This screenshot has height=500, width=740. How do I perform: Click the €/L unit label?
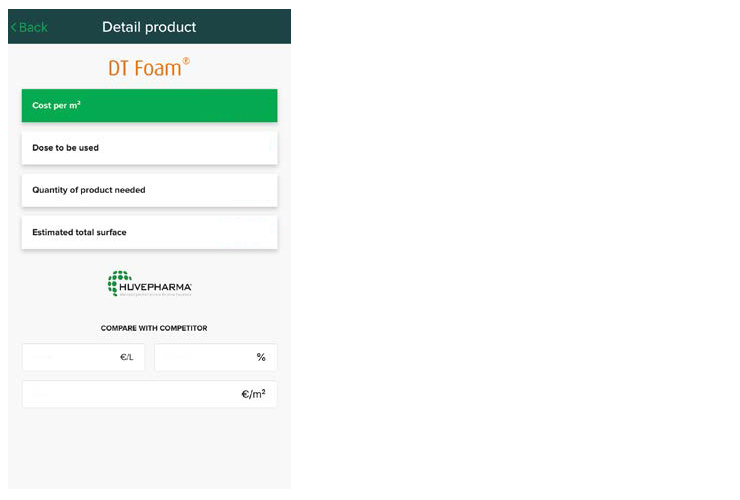pyautogui.click(x=127, y=357)
